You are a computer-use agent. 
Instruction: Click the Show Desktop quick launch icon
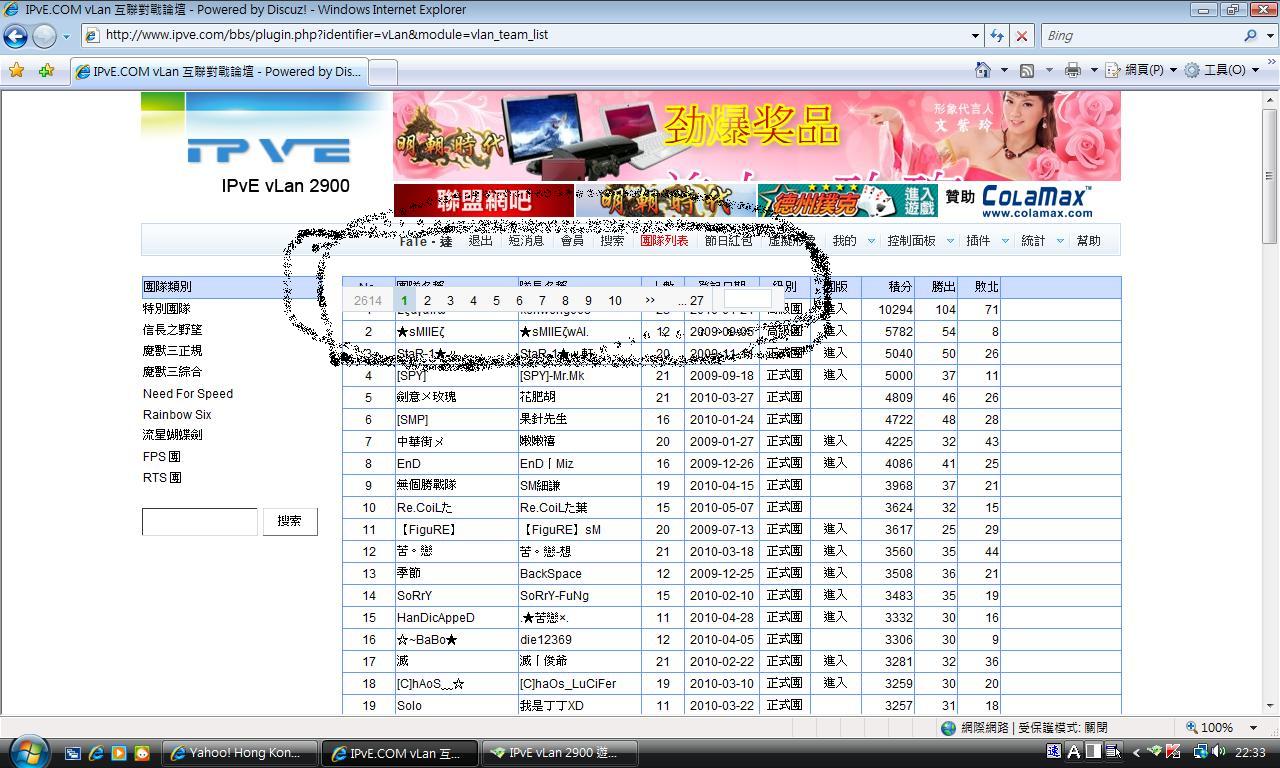point(73,753)
